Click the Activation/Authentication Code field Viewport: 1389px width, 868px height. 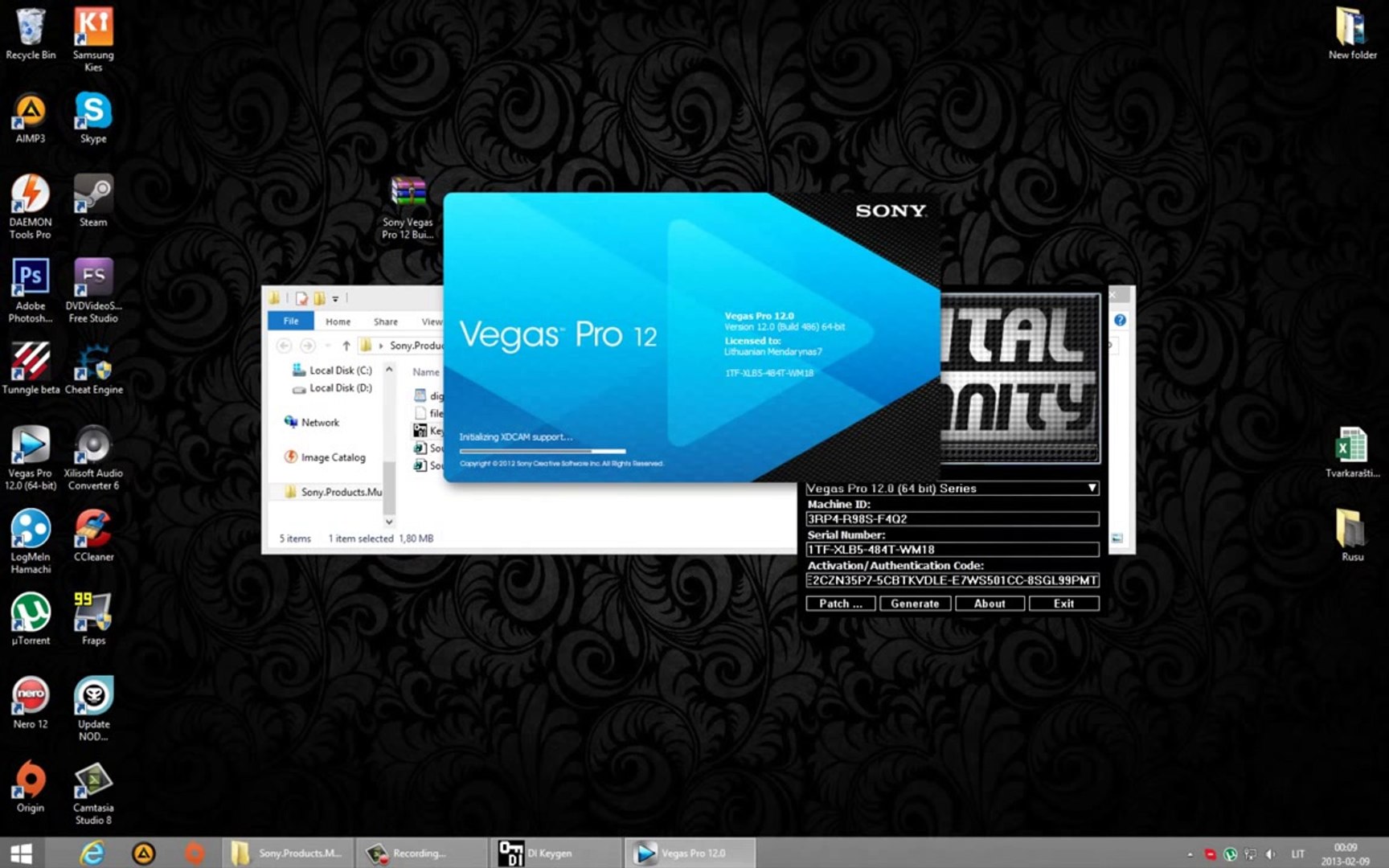click(953, 580)
